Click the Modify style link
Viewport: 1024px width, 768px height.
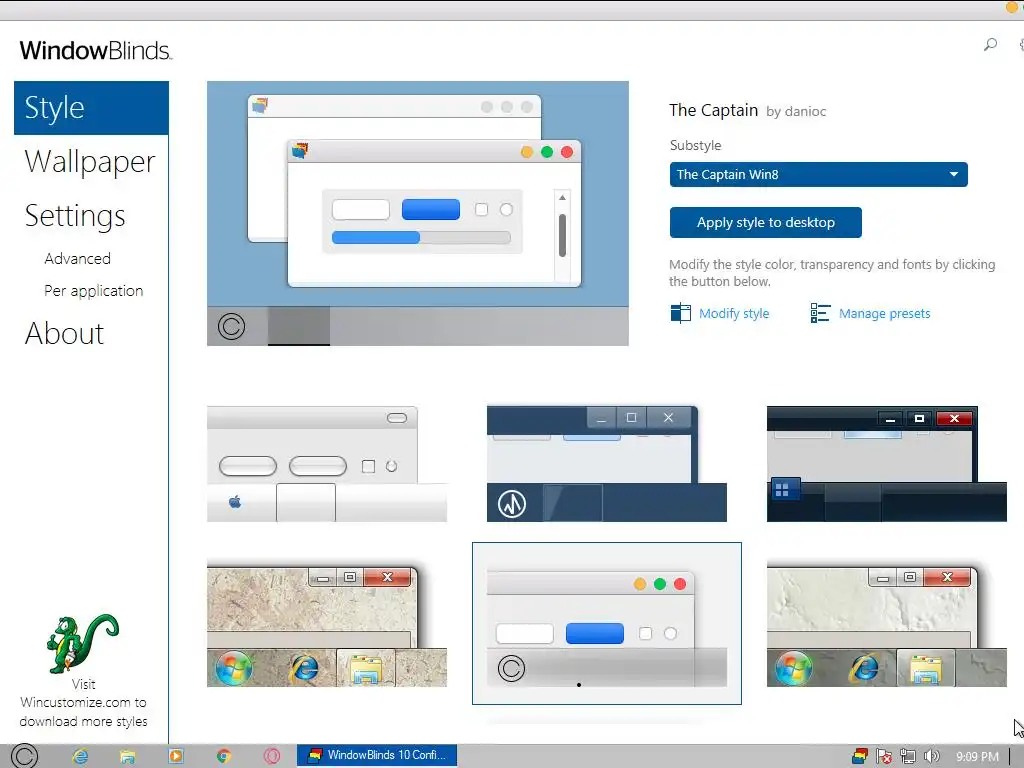coord(734,313)
